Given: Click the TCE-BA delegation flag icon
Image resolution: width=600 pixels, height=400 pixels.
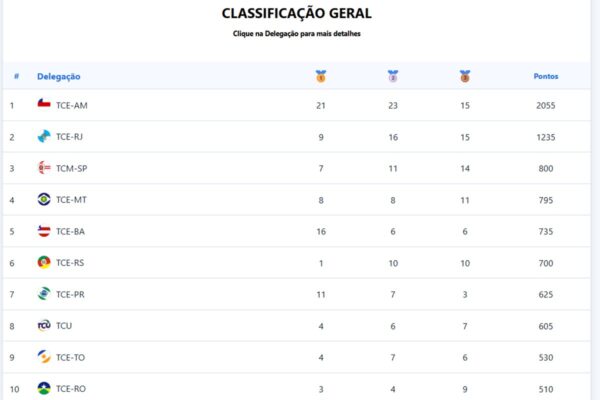Looking at the screenshot, I should tap(44, 231).
